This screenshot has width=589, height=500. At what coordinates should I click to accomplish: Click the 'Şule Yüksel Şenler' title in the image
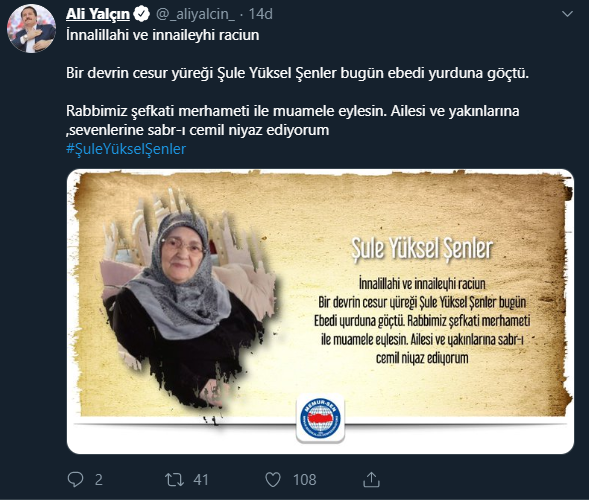[422, 249]
